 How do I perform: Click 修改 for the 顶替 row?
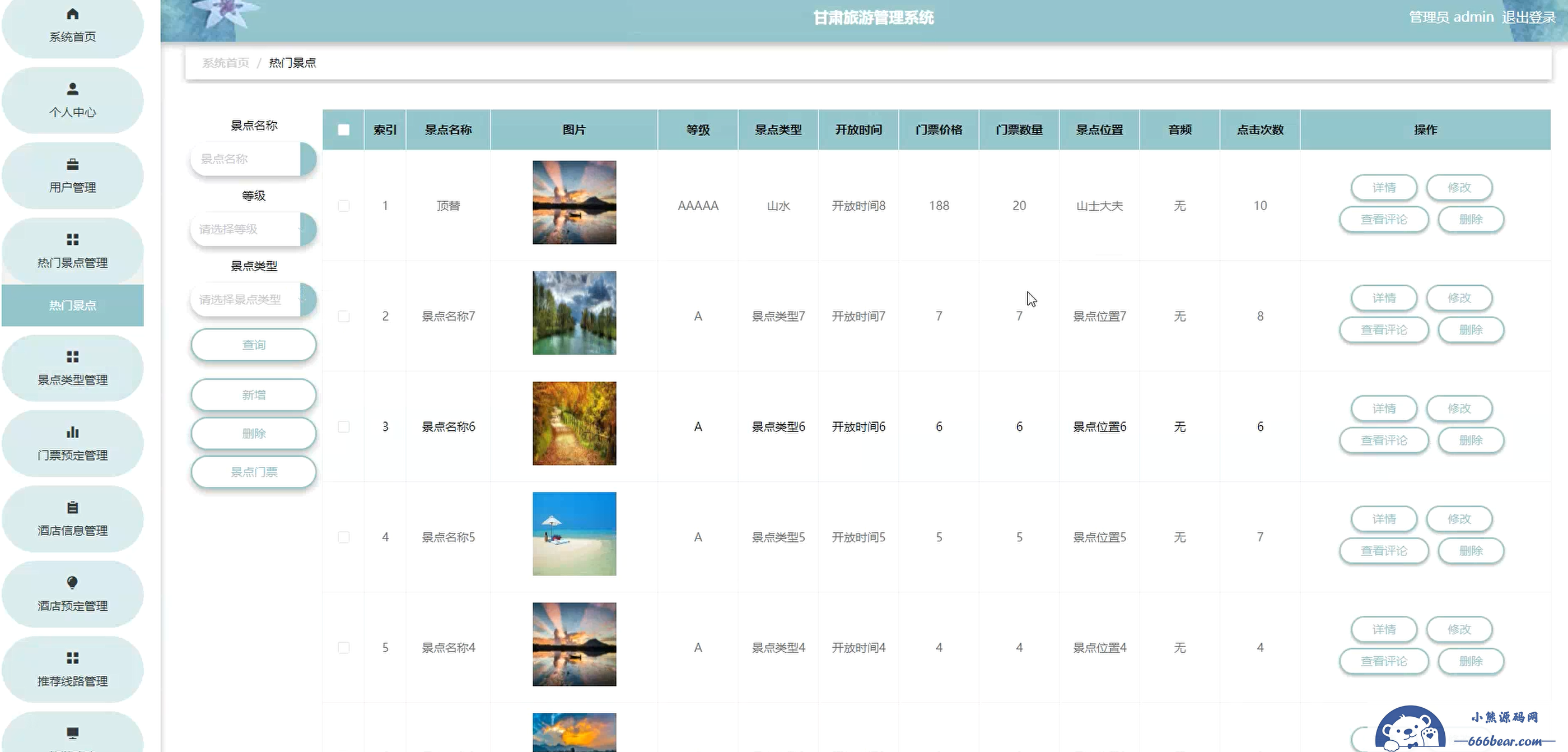(x=1459, y=188)
